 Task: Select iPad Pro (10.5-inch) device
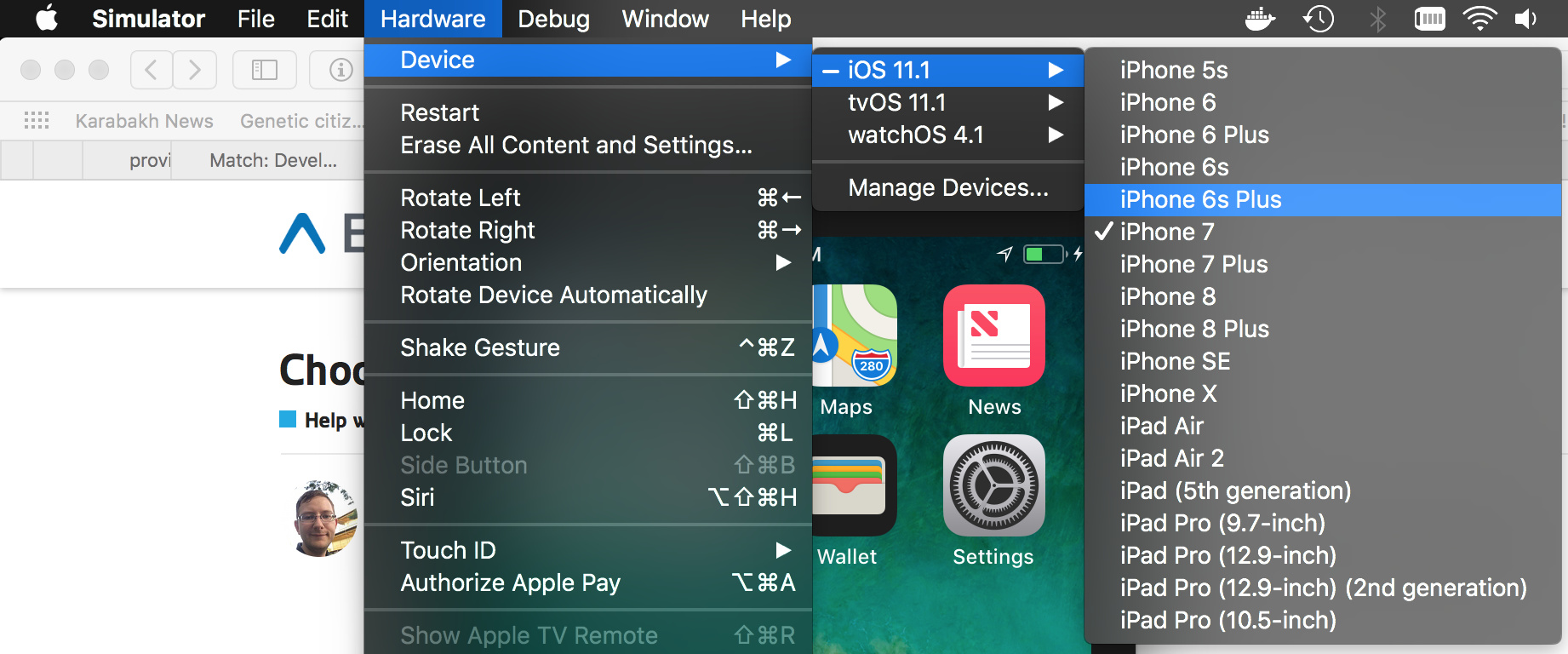tap(1323, 620)
